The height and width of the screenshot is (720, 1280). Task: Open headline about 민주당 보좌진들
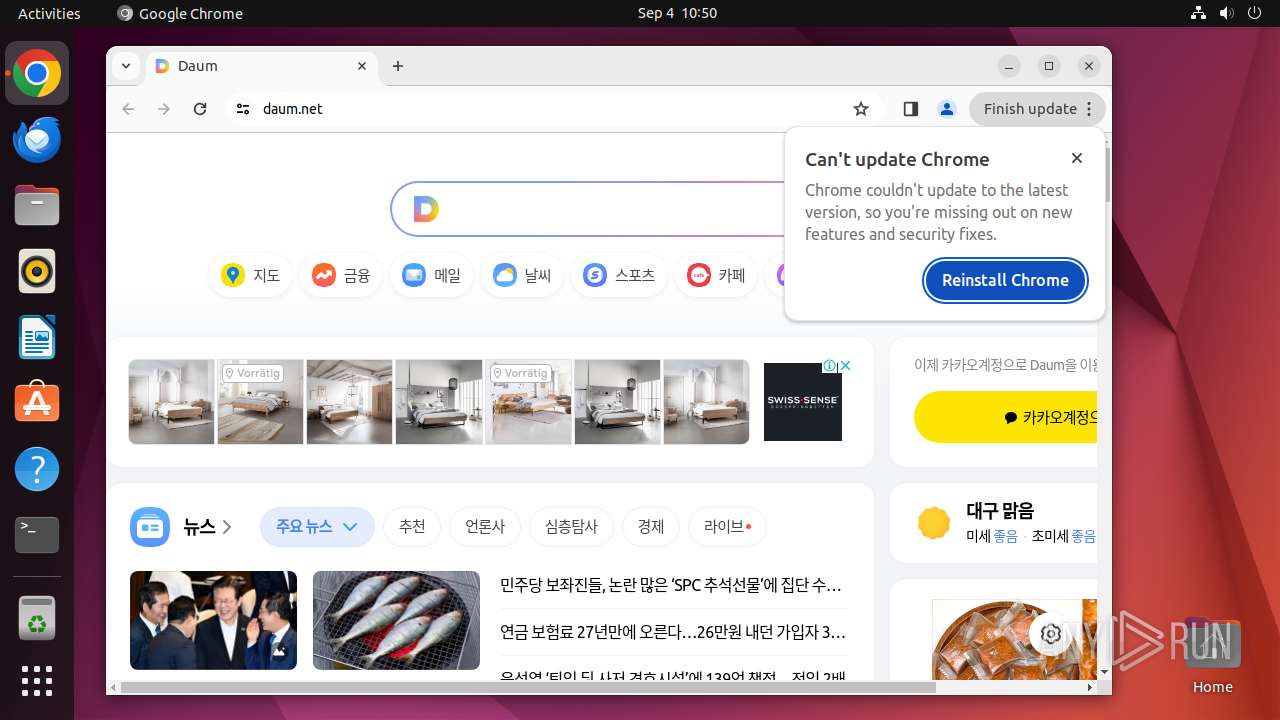(x=671, y=585)
